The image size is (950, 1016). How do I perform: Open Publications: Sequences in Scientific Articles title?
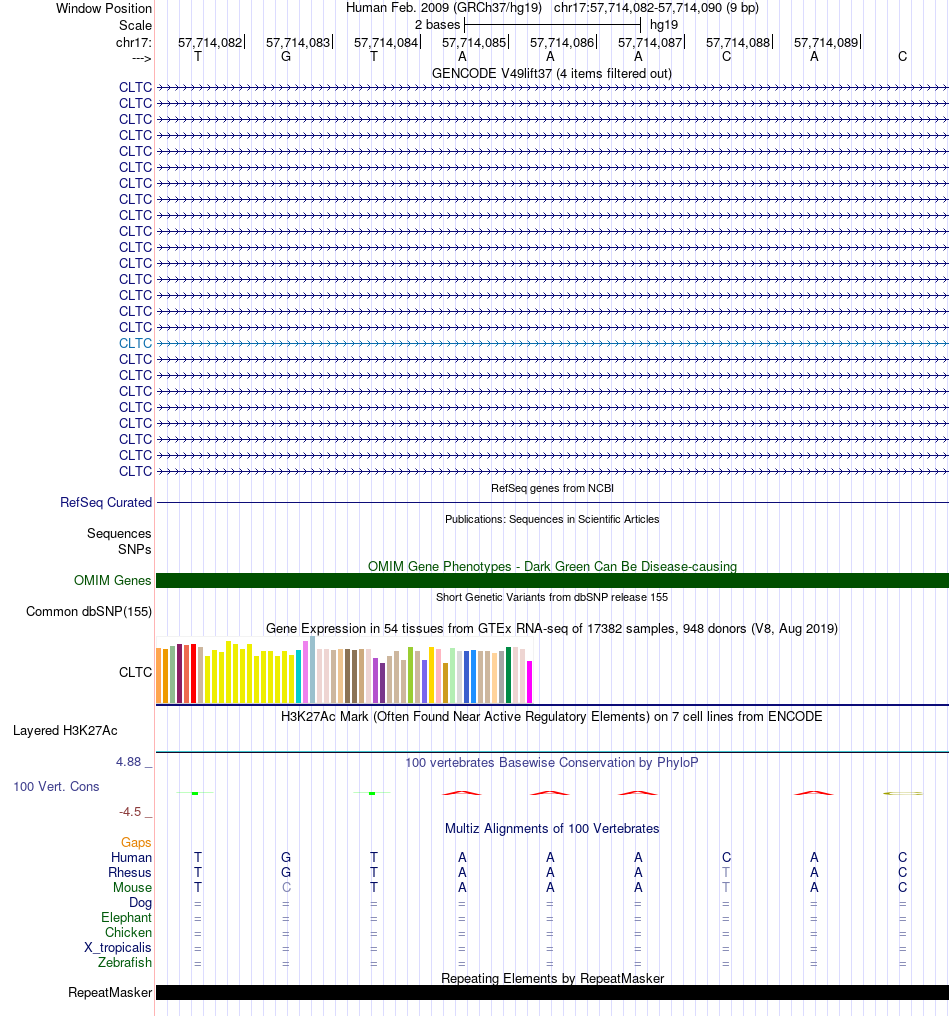tap(552, 519)
